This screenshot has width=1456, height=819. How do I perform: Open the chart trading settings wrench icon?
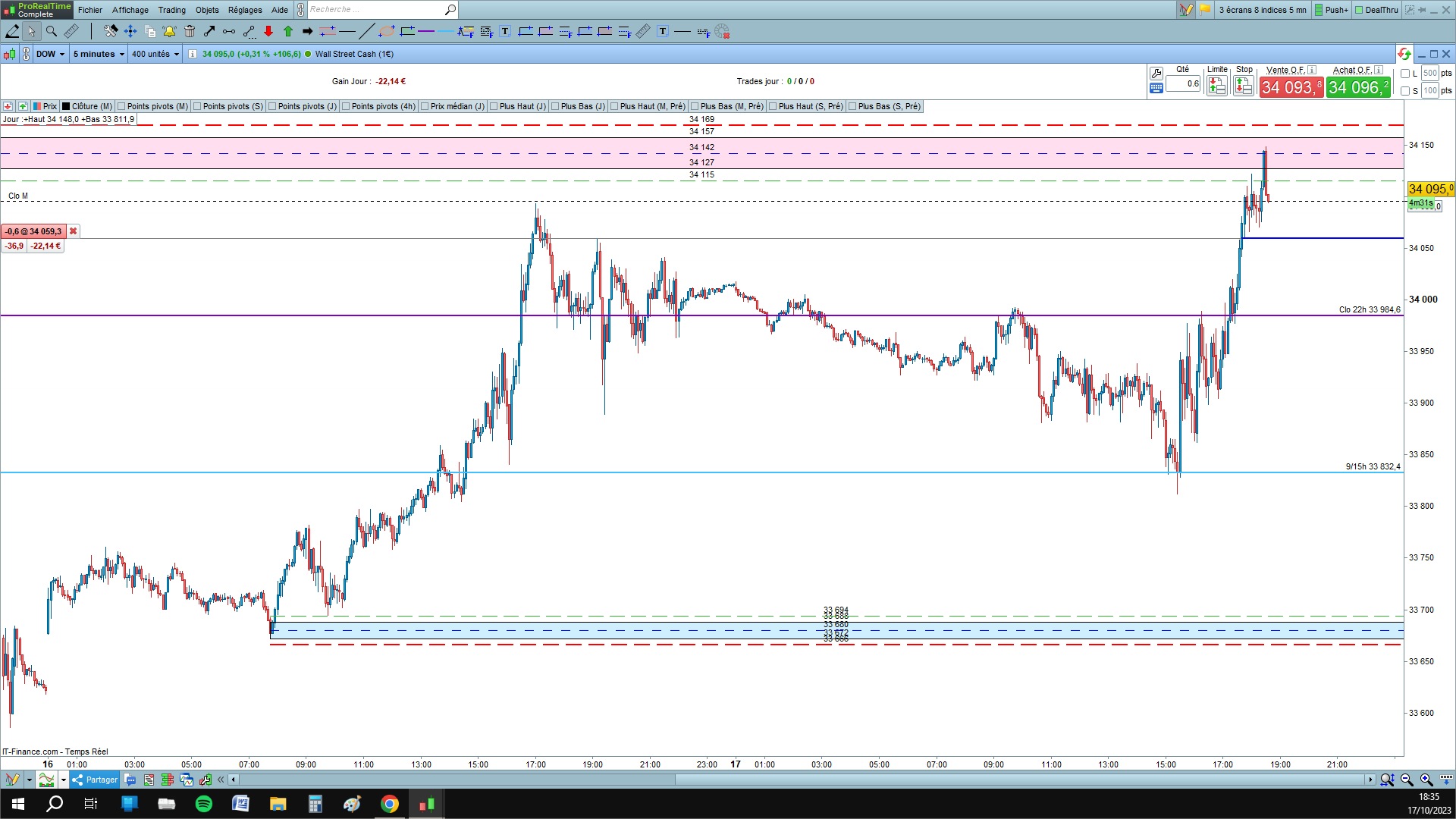[1156, 74]
